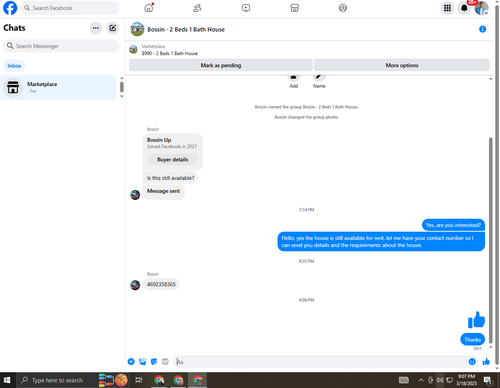Click the chat list scrollbar thumb
The width and height of the screenshot is (500, 388).
click(x=122, y=87)
